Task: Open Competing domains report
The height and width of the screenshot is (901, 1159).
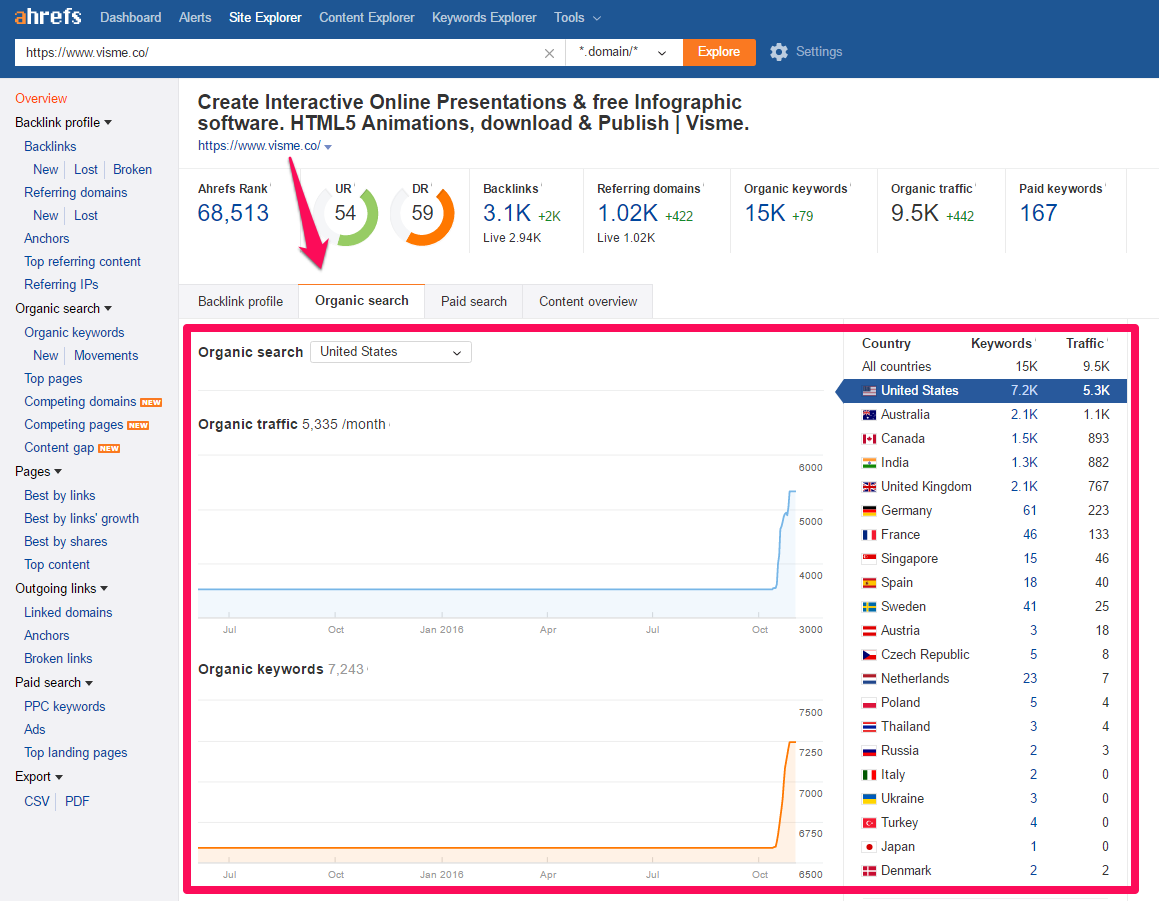Action: tap(80, 401)
